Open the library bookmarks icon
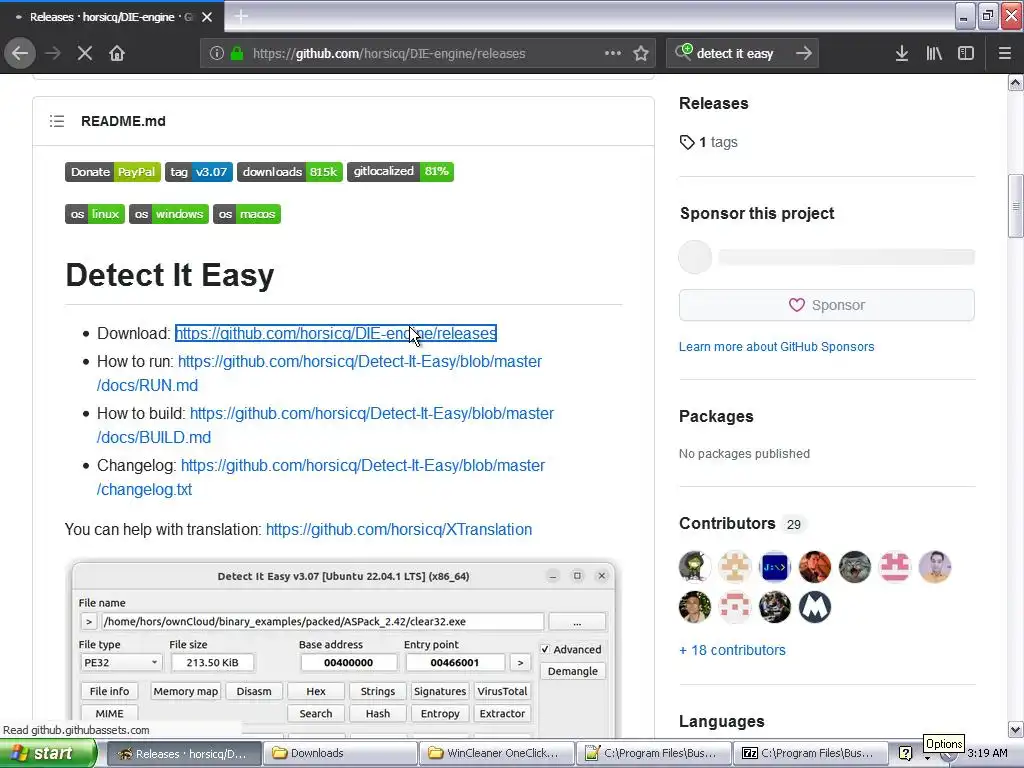 pyautogui.click(x=934, y=54)
